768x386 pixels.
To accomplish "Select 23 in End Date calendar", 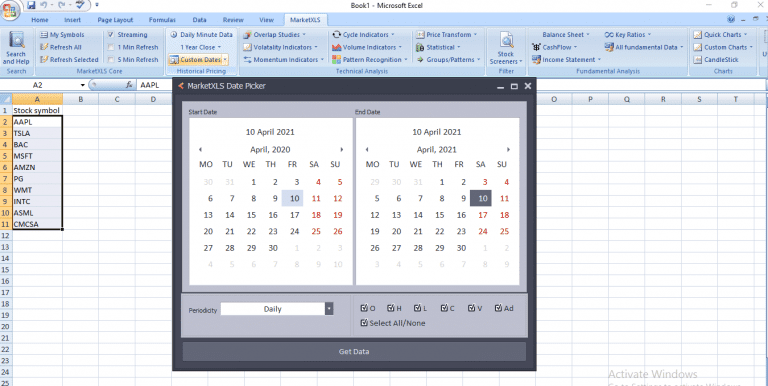I will coord(461,231).
